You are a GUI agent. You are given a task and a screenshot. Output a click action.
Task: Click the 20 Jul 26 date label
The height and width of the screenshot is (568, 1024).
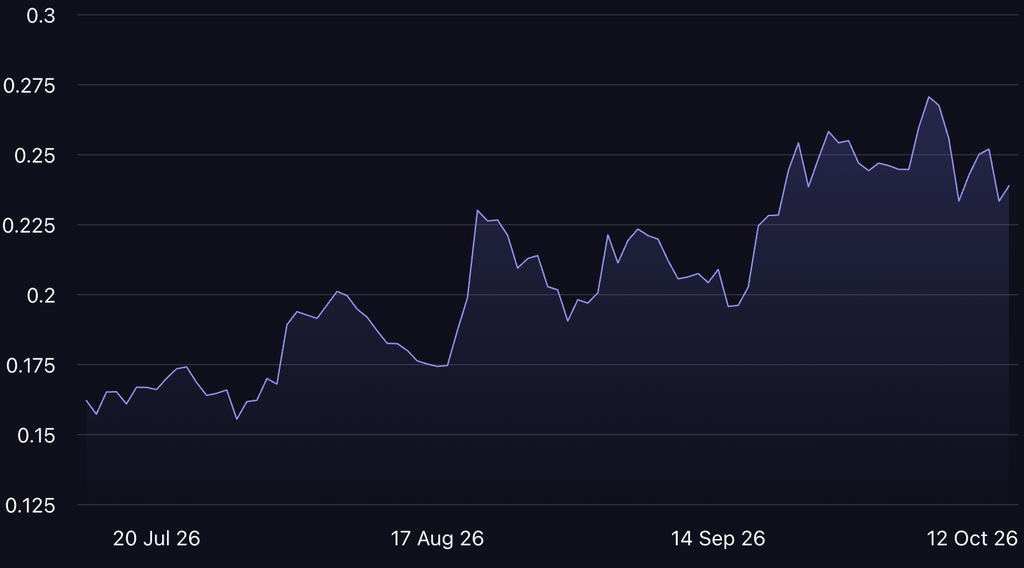point(156,539)
